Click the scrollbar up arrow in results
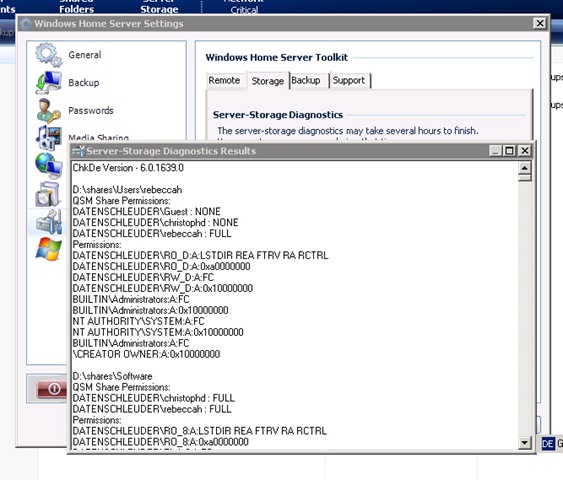Screen dimensions: 563x480 (525, 168)
